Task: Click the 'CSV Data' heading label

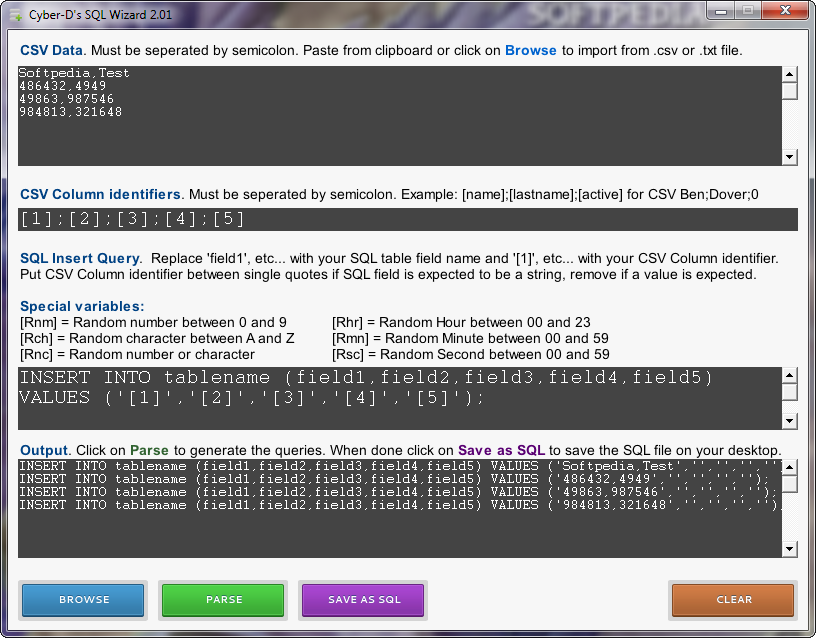Action: pos(51,50)
